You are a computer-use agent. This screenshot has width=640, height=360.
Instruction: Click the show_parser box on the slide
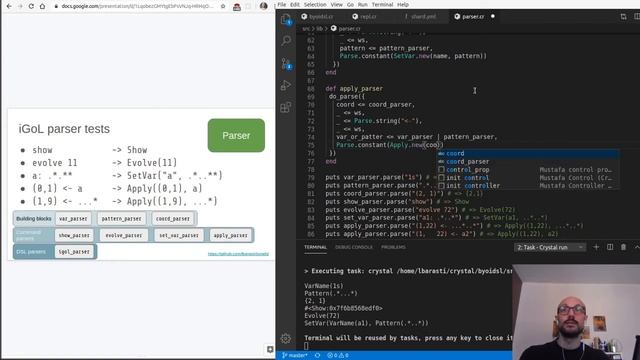[x=74, y=235]
